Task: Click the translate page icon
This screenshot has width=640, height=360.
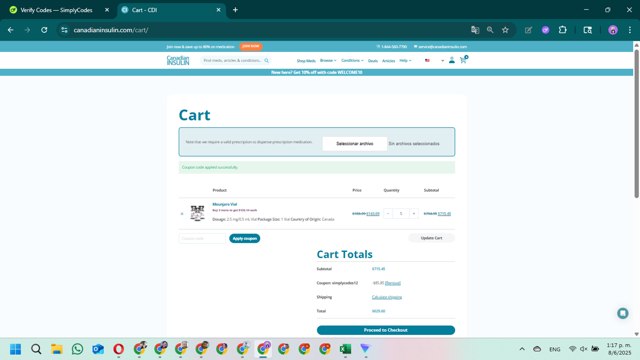Action: [x=475, y=30]
